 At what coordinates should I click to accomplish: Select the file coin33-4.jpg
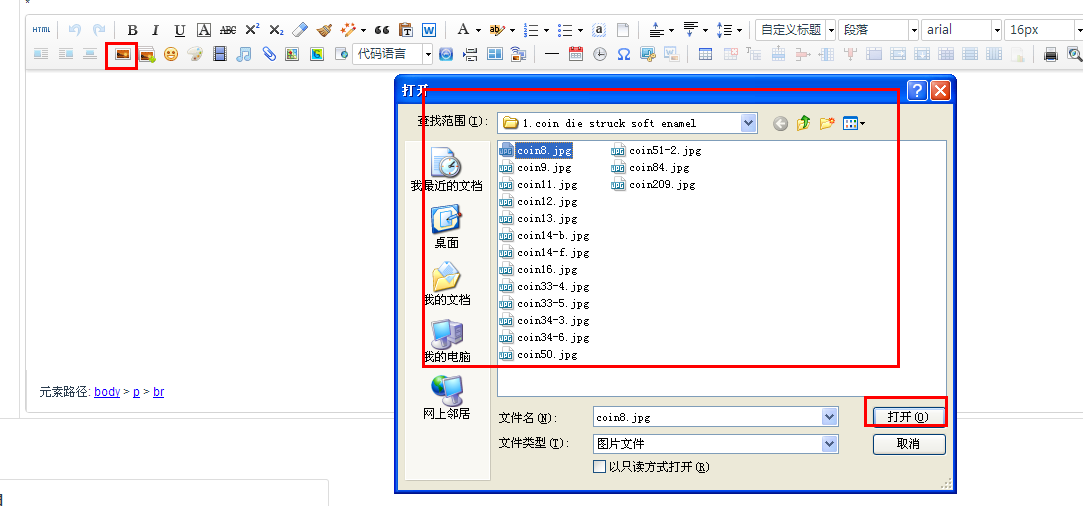tap(544, 286)
